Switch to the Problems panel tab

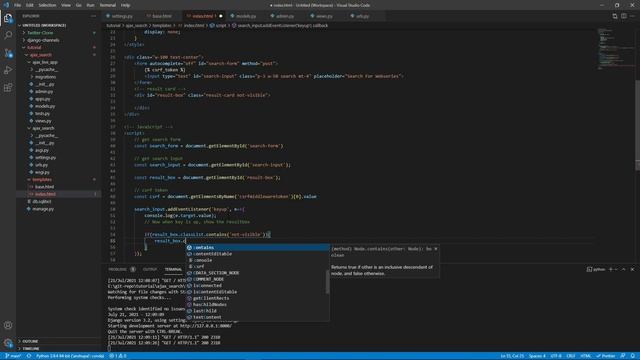coord(118,269)
